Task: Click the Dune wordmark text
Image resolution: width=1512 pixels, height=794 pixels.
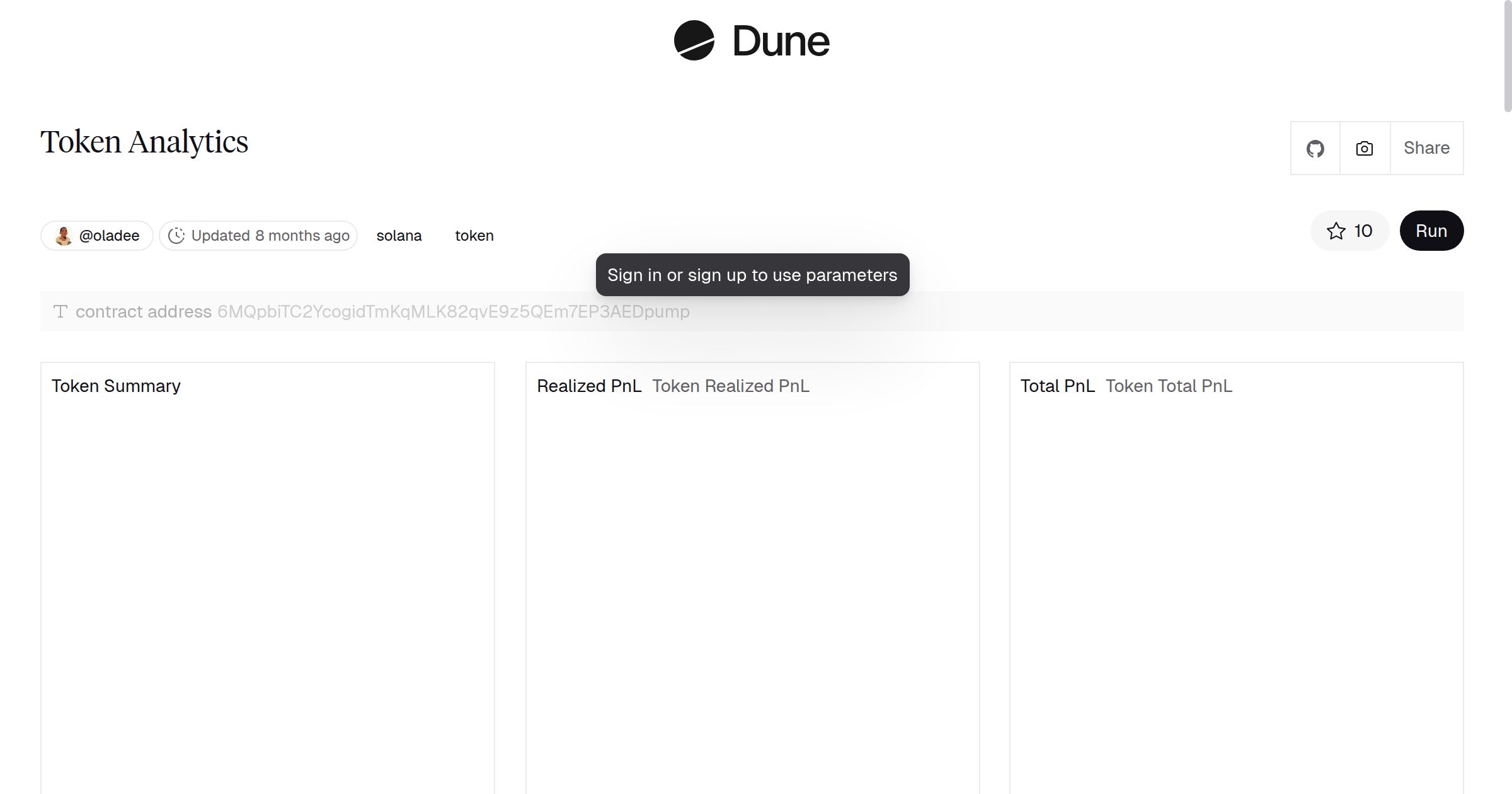Action: coord(780,42)
